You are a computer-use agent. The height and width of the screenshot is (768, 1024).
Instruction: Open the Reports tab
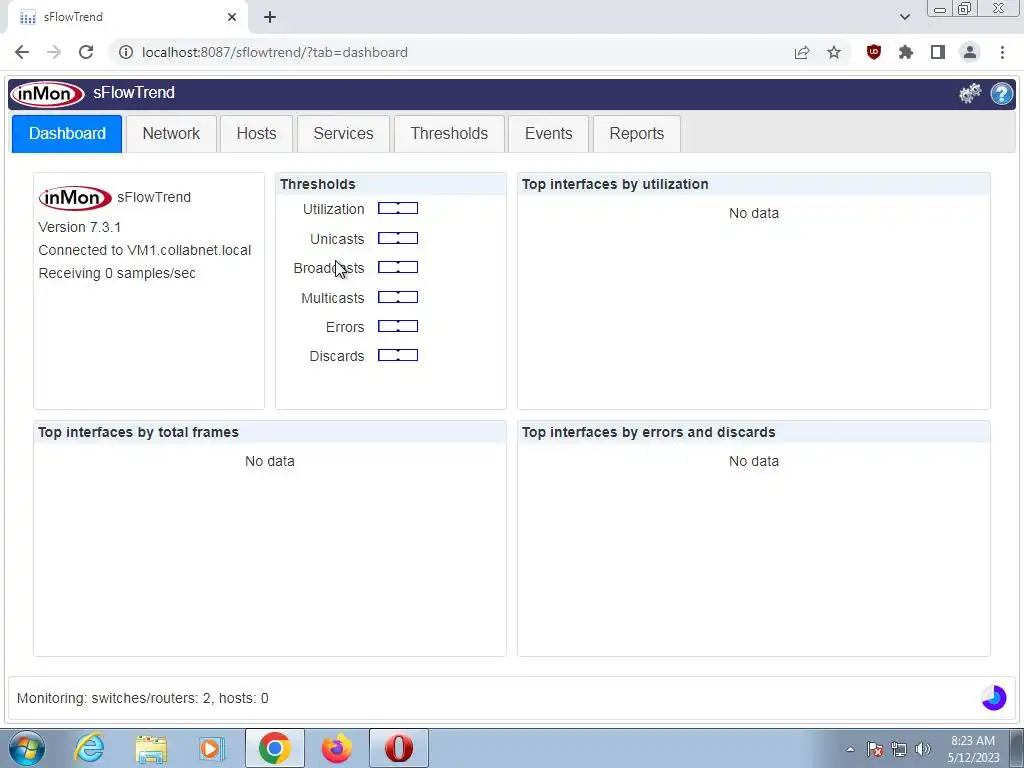click(x=637, y=134)
